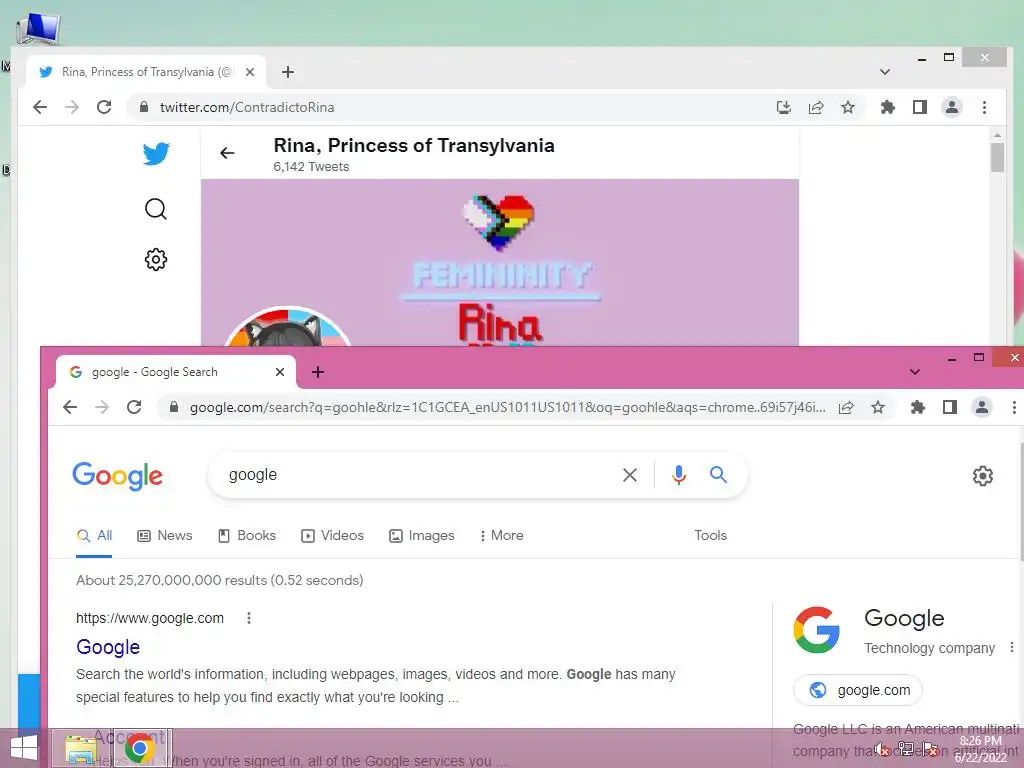Toggle side panel in the Google window
The image size is (1024, 768).
pos(950,408)
